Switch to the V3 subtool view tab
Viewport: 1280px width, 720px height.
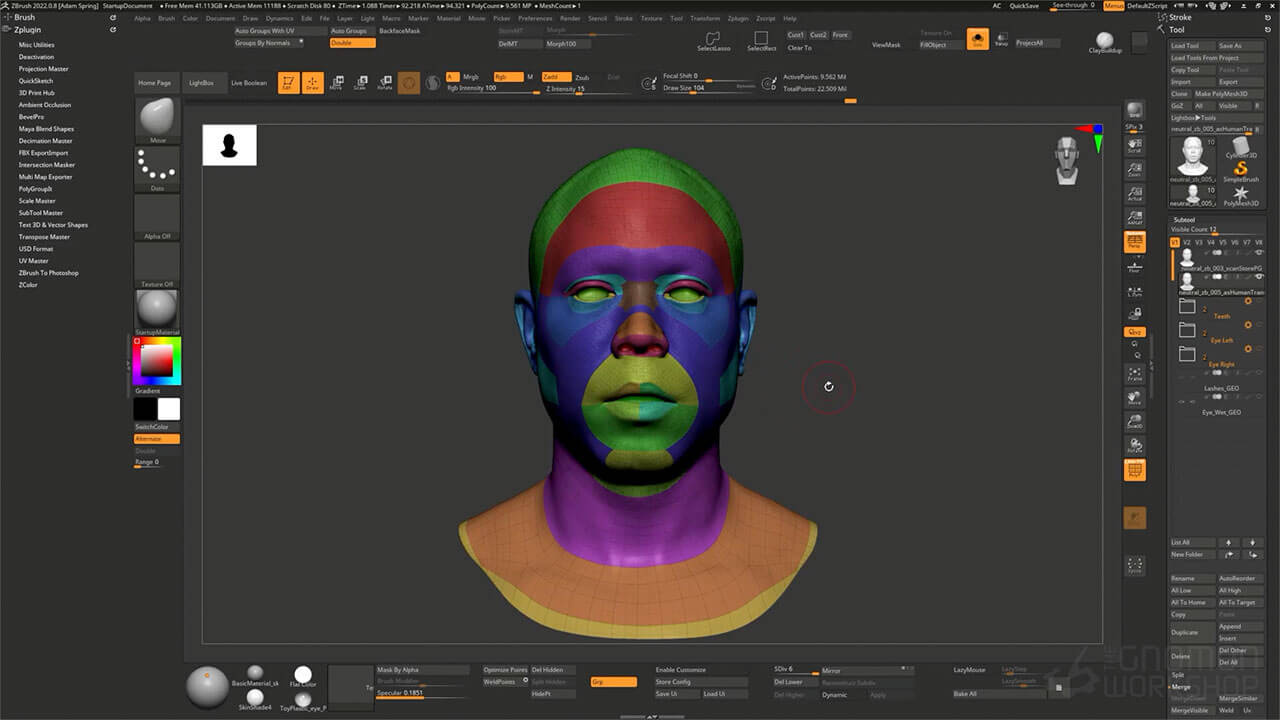click(1197, 243)
